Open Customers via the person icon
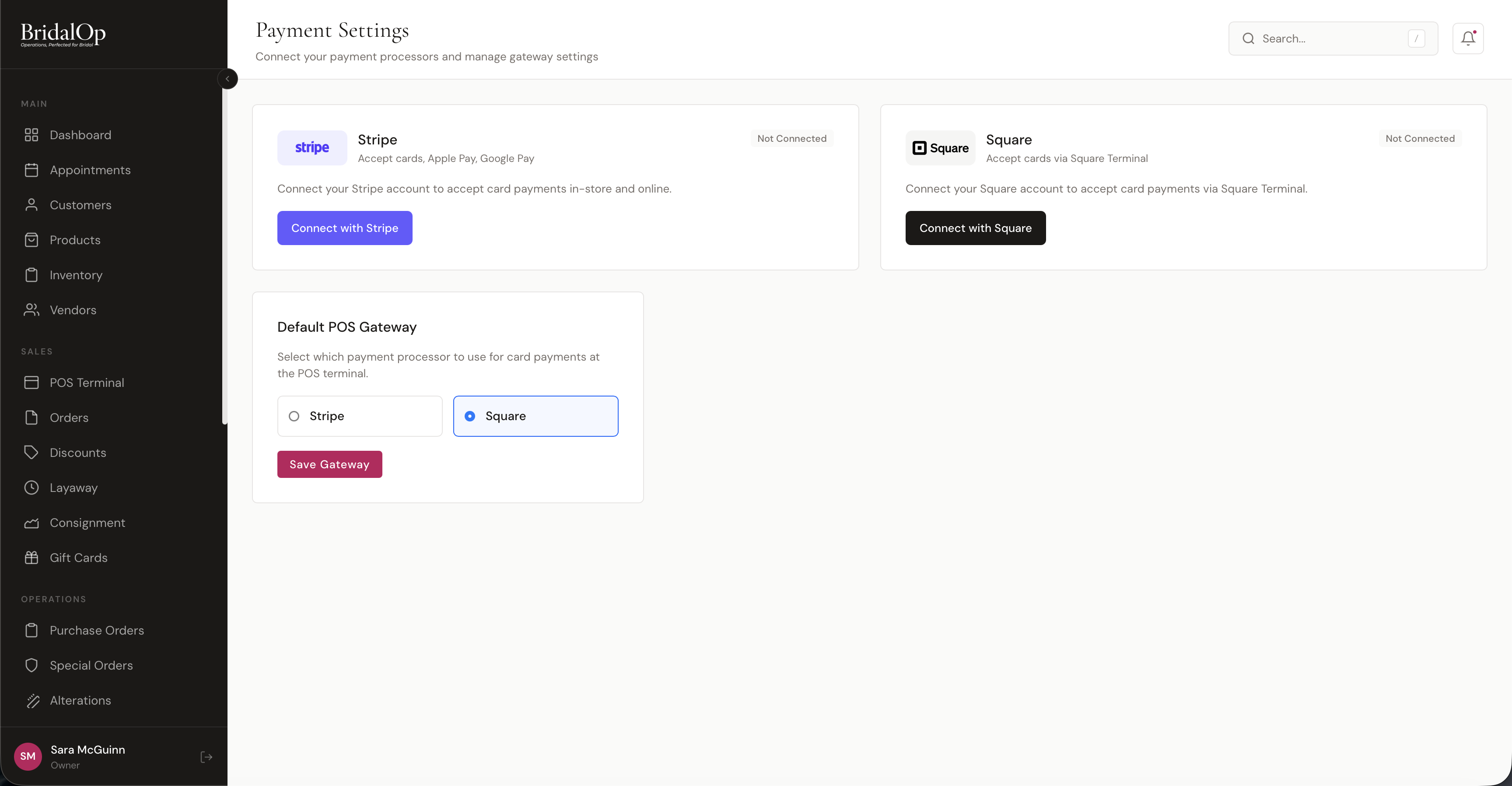 [32, 204]
